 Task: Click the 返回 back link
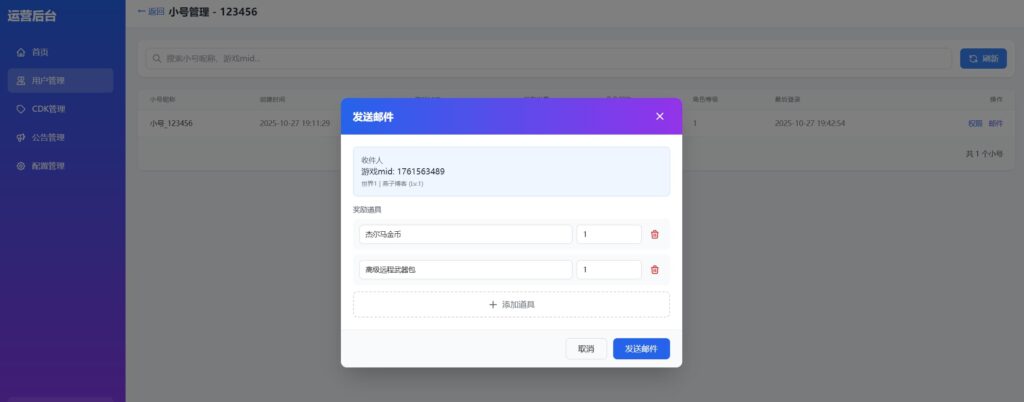pyautogui.click(x=151, y=11)
